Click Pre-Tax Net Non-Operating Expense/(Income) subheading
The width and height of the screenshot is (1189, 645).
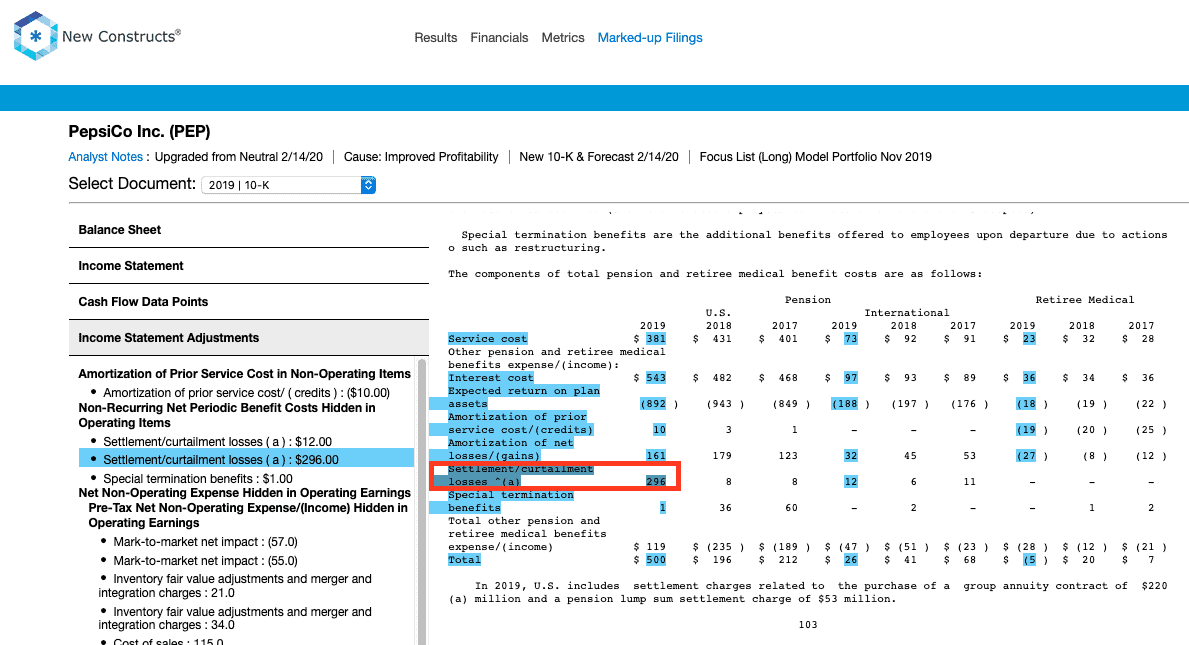click(248, 515)
